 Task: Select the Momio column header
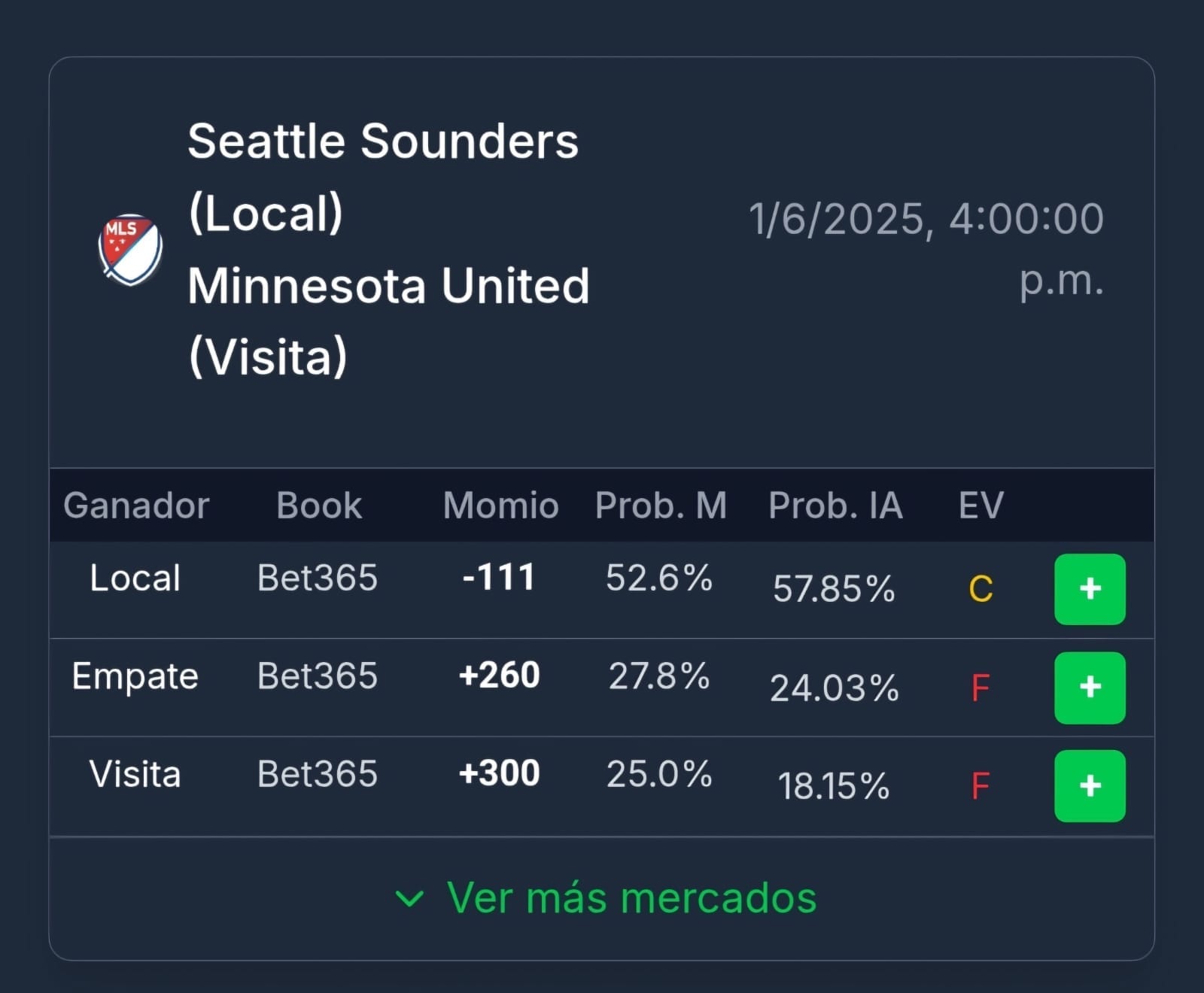[500, 506]
